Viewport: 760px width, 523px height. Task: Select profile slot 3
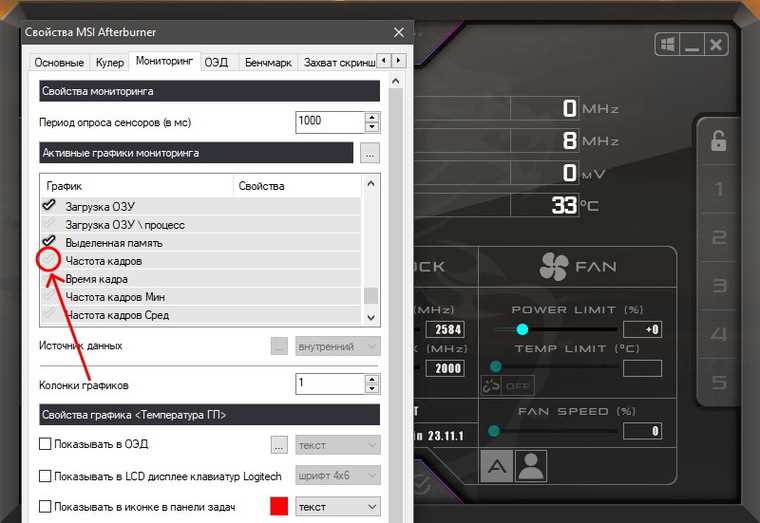tap(719, 285)
